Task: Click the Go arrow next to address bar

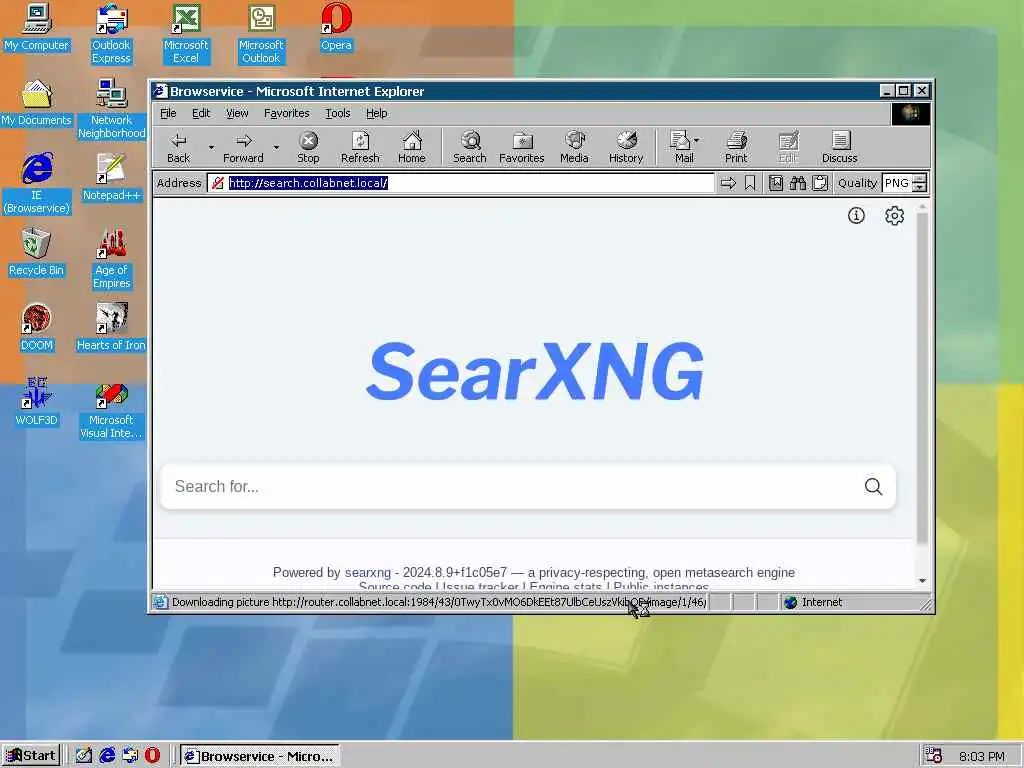Action: [x=728, y=184]
